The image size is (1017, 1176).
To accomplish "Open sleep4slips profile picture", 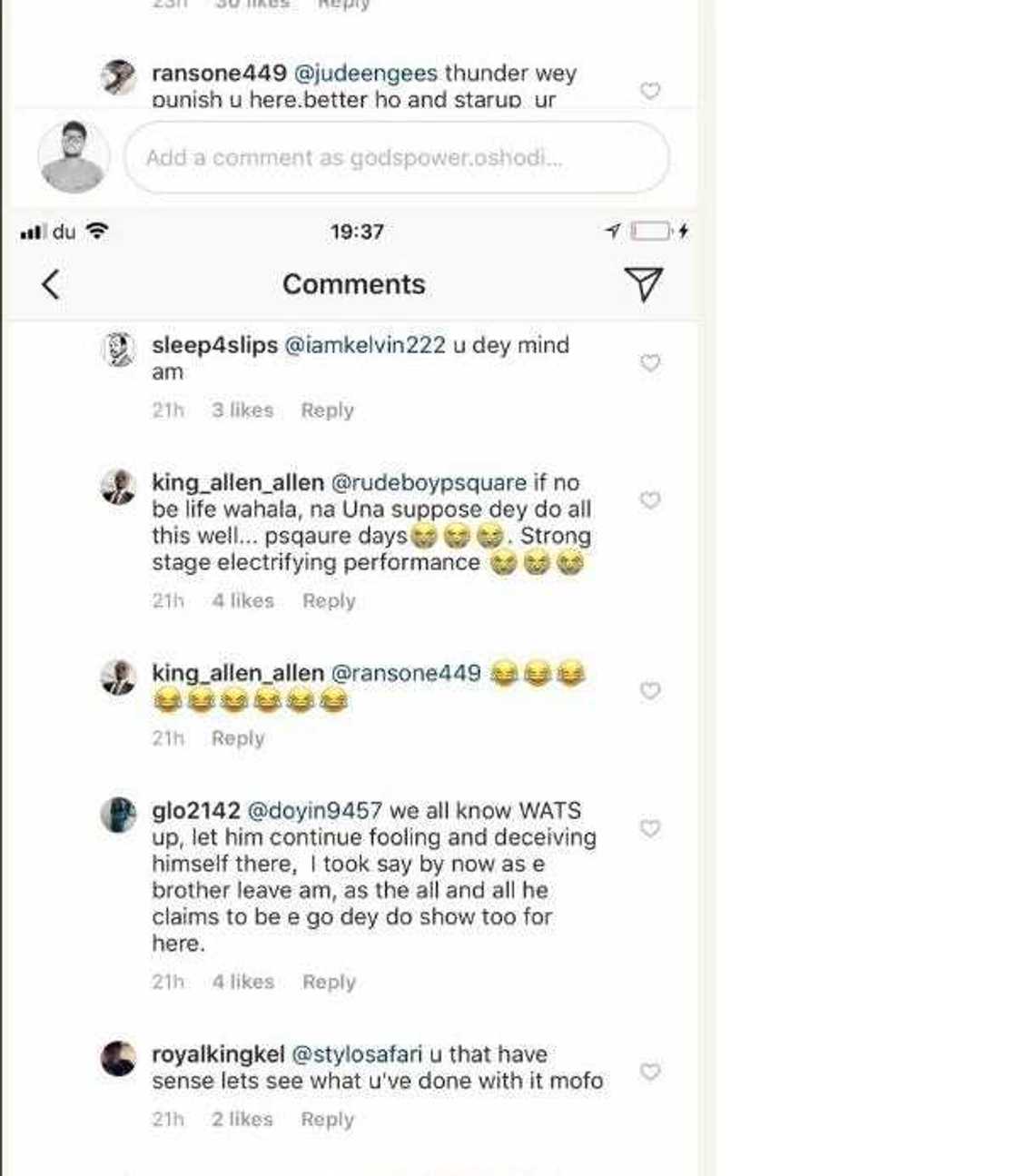I will 118,350.
